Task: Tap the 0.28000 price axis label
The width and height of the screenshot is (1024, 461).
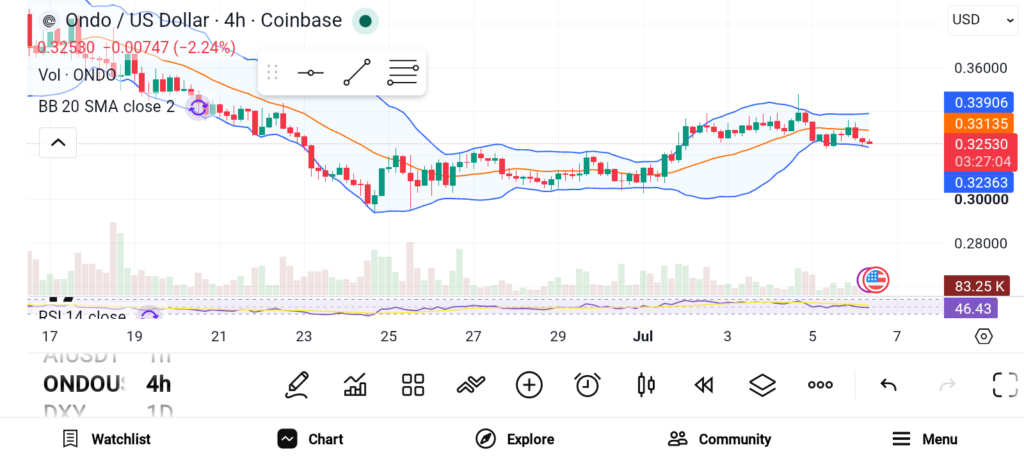Action: (981, 244)
